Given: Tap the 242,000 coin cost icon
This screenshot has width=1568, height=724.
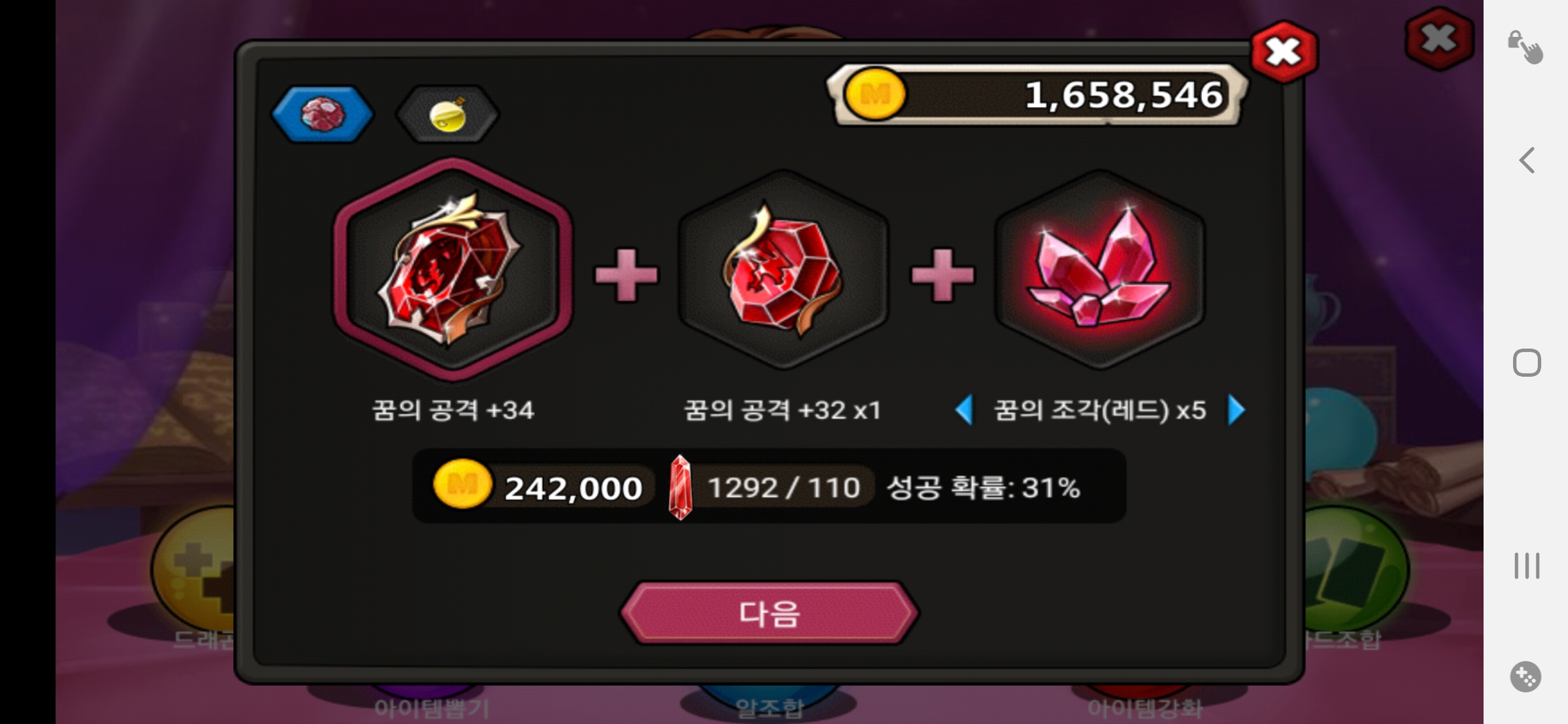Looking at the screenshot, I should 462,484.
